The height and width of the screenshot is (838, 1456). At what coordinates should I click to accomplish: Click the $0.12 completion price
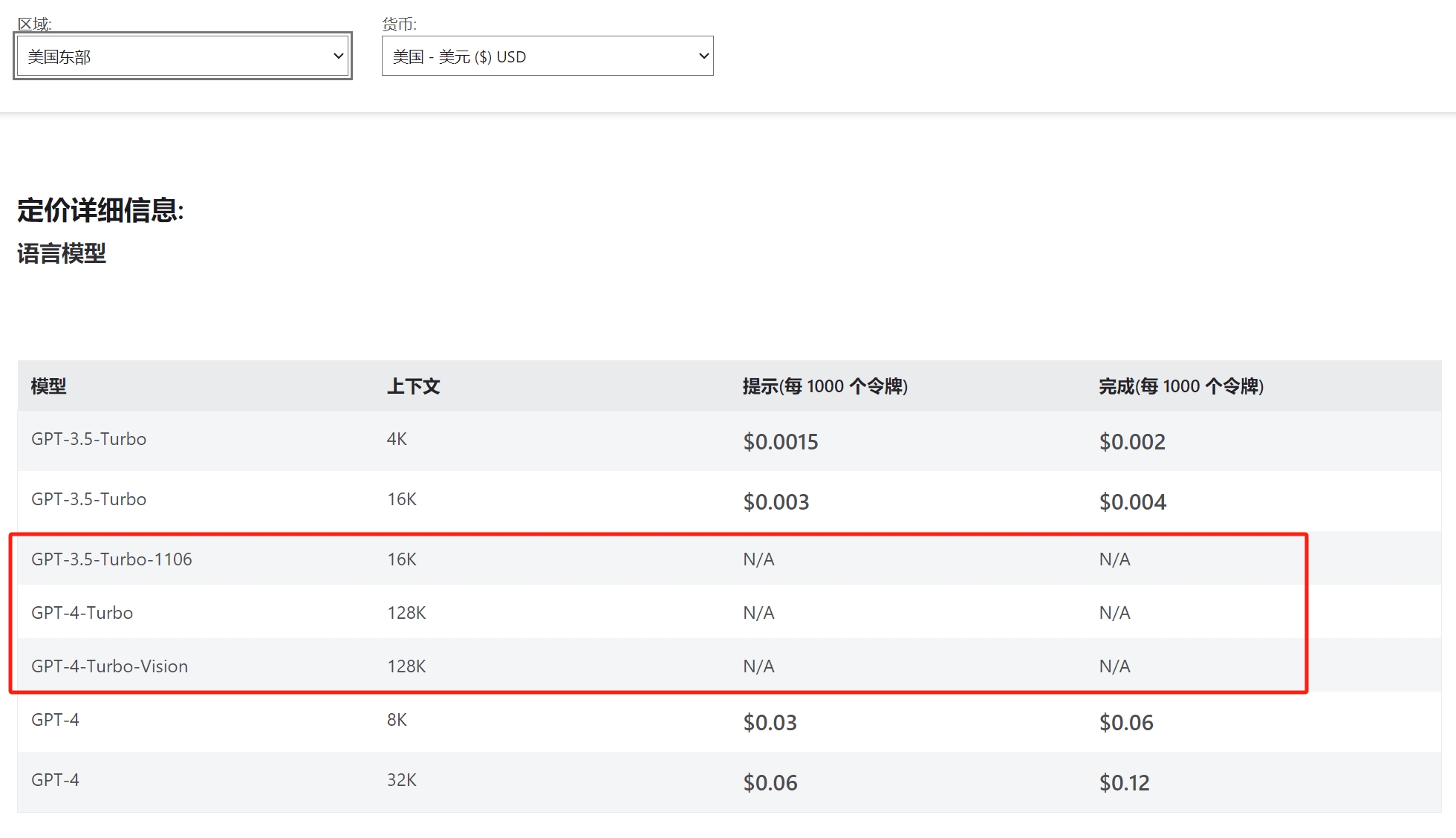(1124, 783)
